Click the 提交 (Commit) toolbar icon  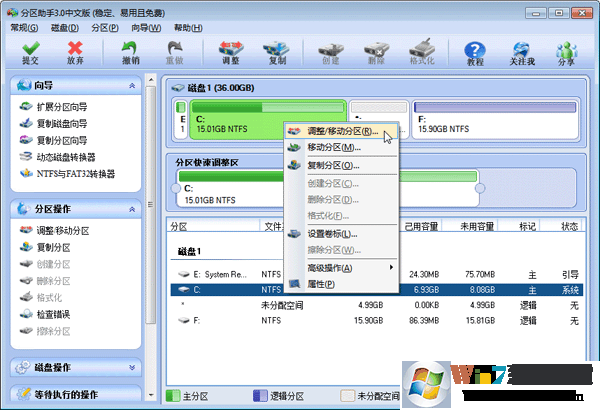[30, 51]
